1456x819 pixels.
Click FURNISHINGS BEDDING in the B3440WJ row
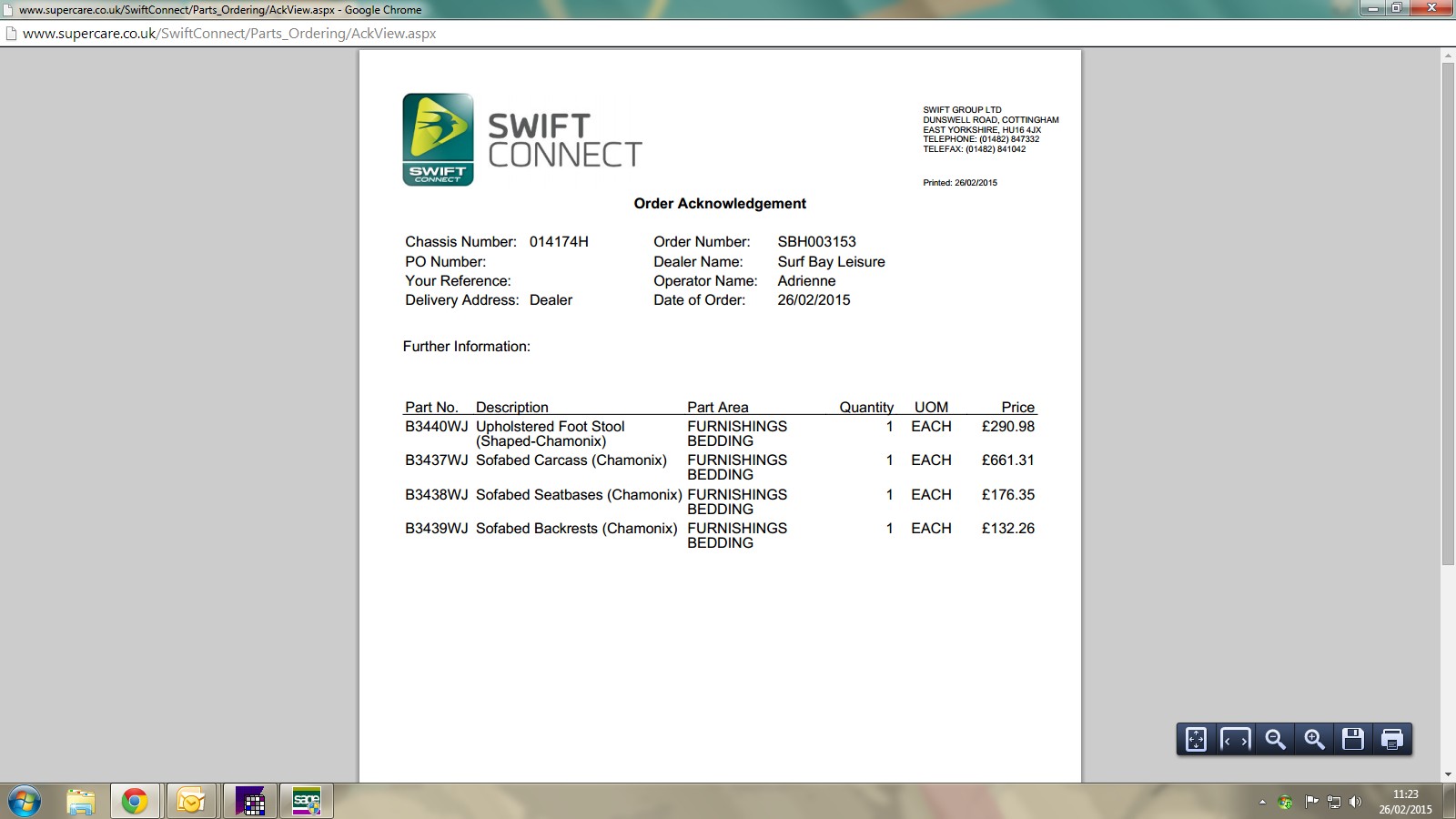[737, 434]
